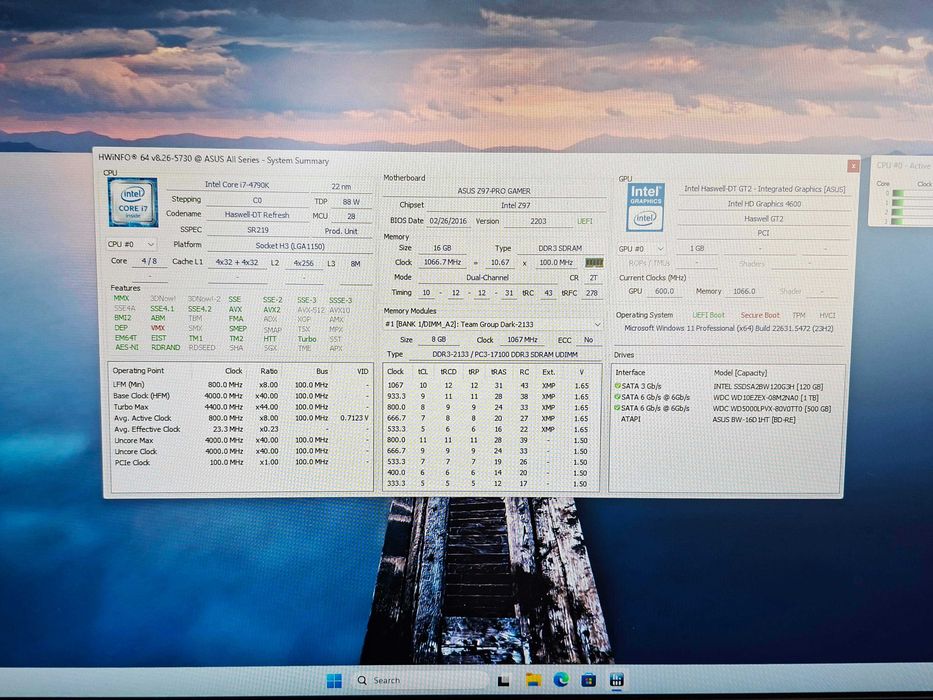The image size is (933, 700).
Task: Click the HVCI indicator
Action: click(x=827, y=315)
